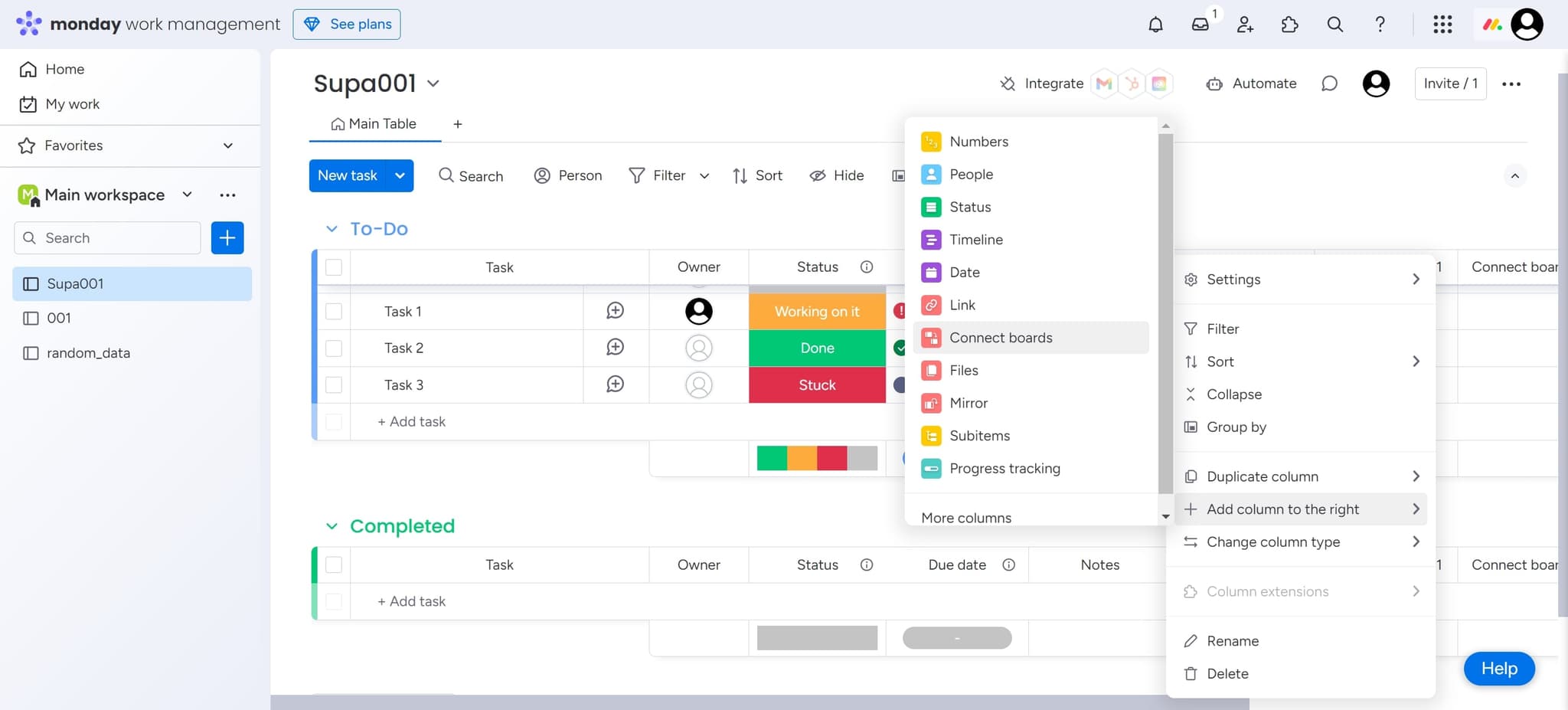The height and width of the screenshot is (710, 1568).
Task: Select Connect boards column type
Action: click(1001, 337)
